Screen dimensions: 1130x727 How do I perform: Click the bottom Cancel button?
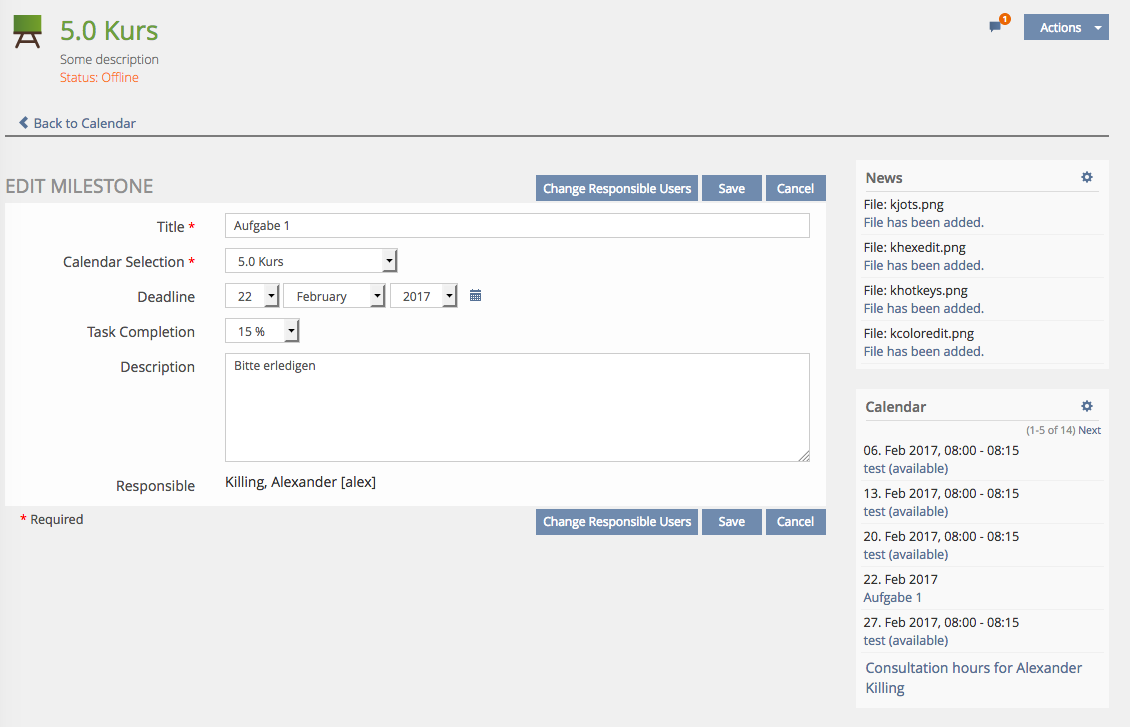[795, 522]
